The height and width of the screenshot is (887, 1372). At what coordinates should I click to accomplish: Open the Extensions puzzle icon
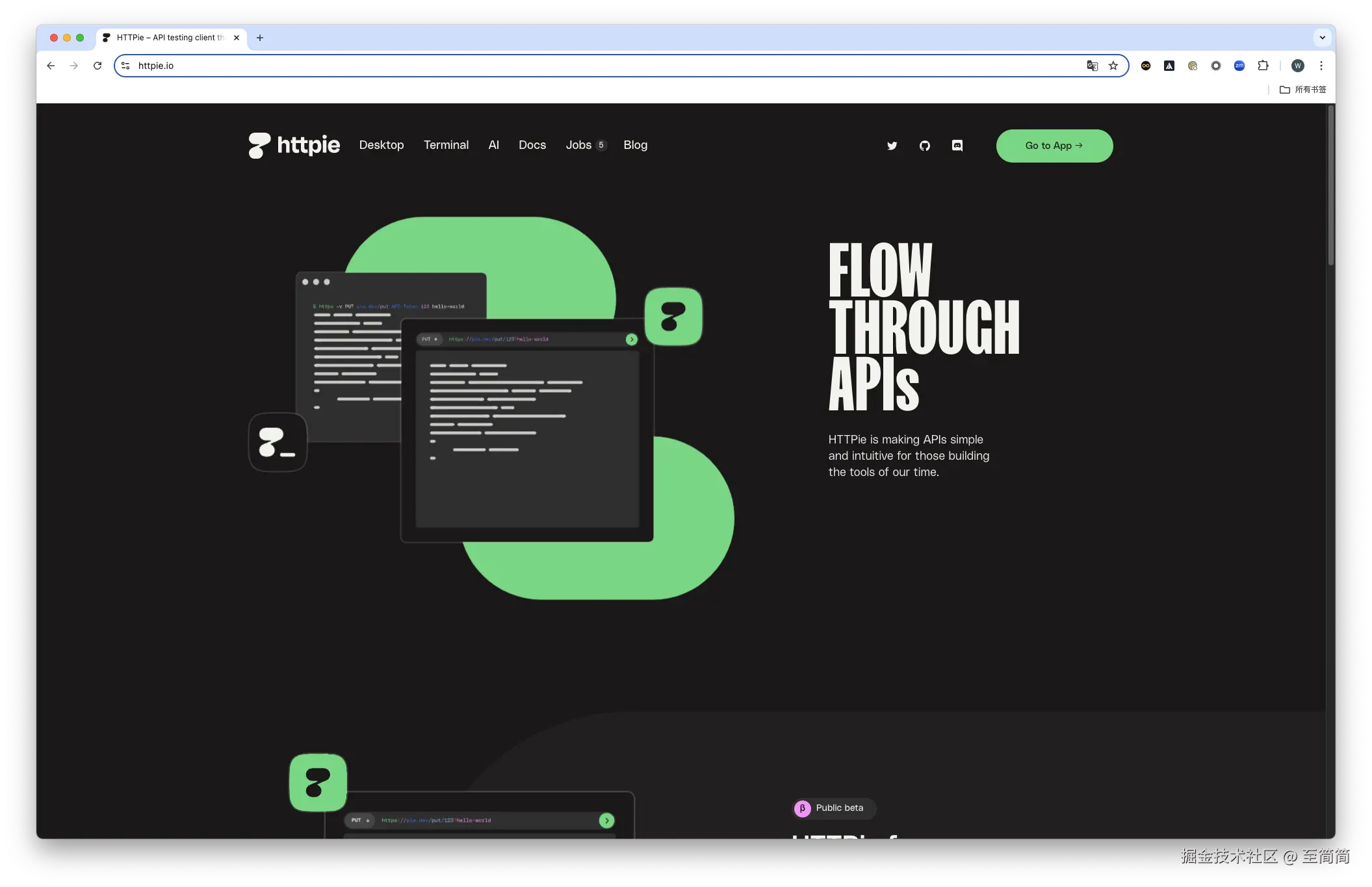(x=1263, y=66)
